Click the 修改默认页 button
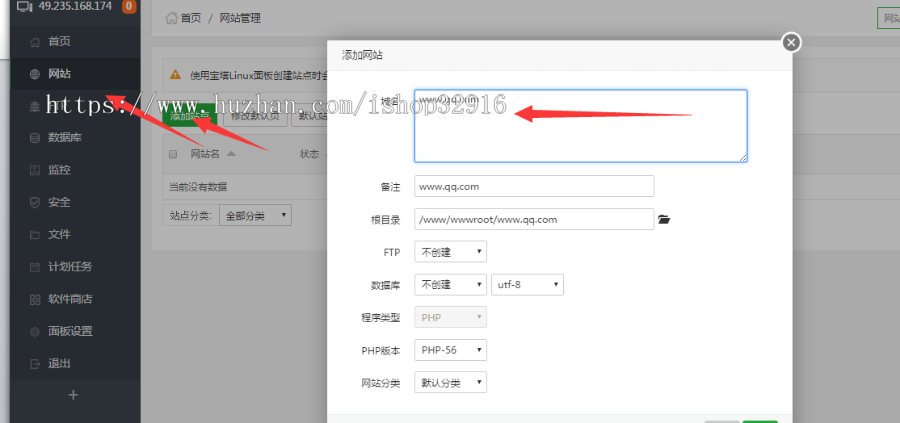The width and height of the screenshot is (900, 423). [255, 115]
